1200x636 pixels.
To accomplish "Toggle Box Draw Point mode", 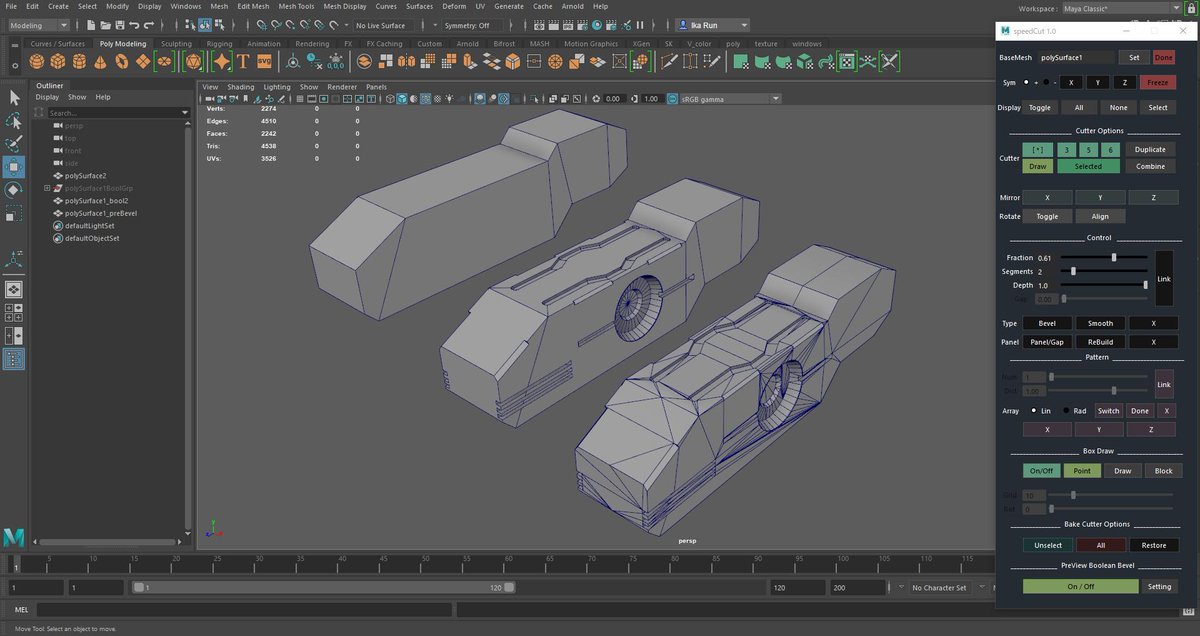I will (x=1082, y=470).
